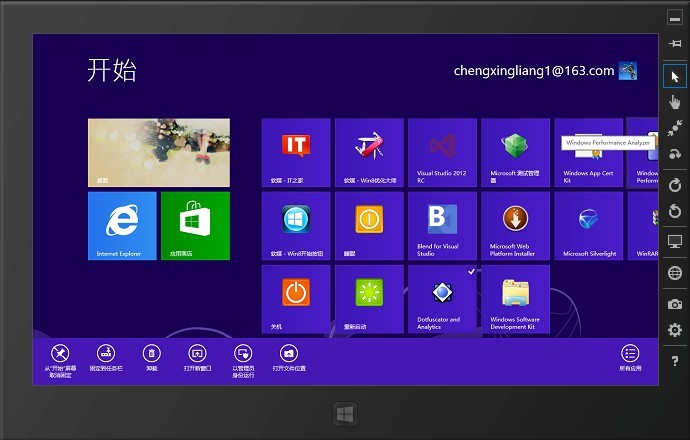Screen dimensions: 690x440
Task: Open the partially visible WinRAR tile
Action: [x=643, y=226]
